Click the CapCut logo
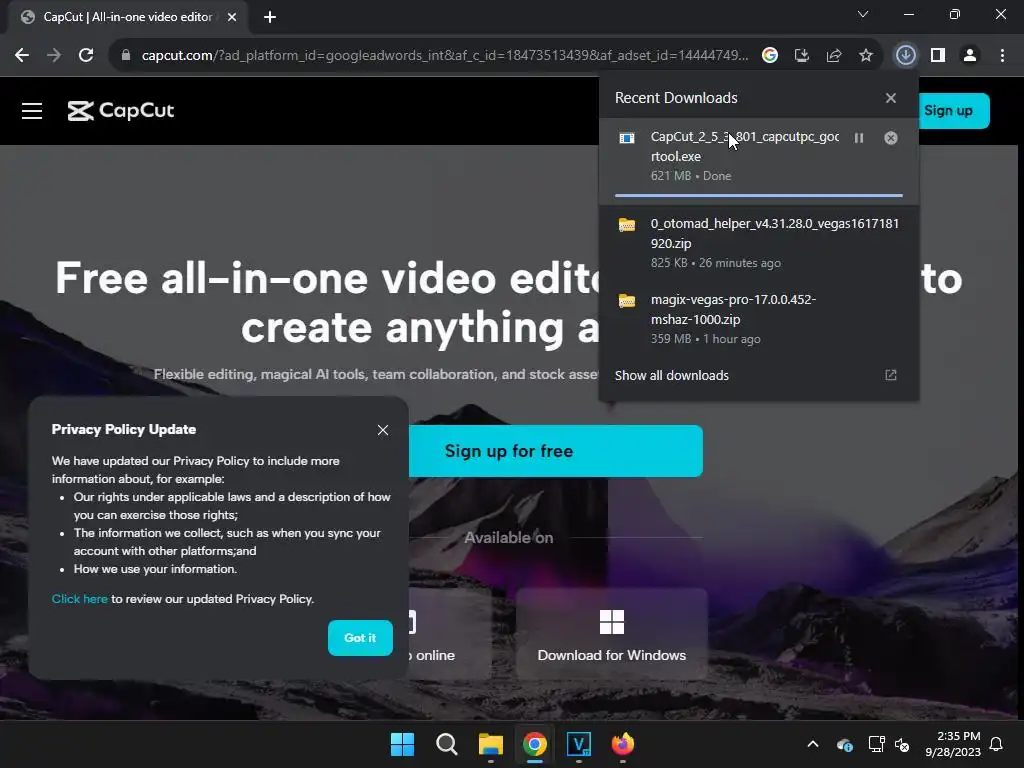Screen dimensions: 1024x768 pos(121,111)
